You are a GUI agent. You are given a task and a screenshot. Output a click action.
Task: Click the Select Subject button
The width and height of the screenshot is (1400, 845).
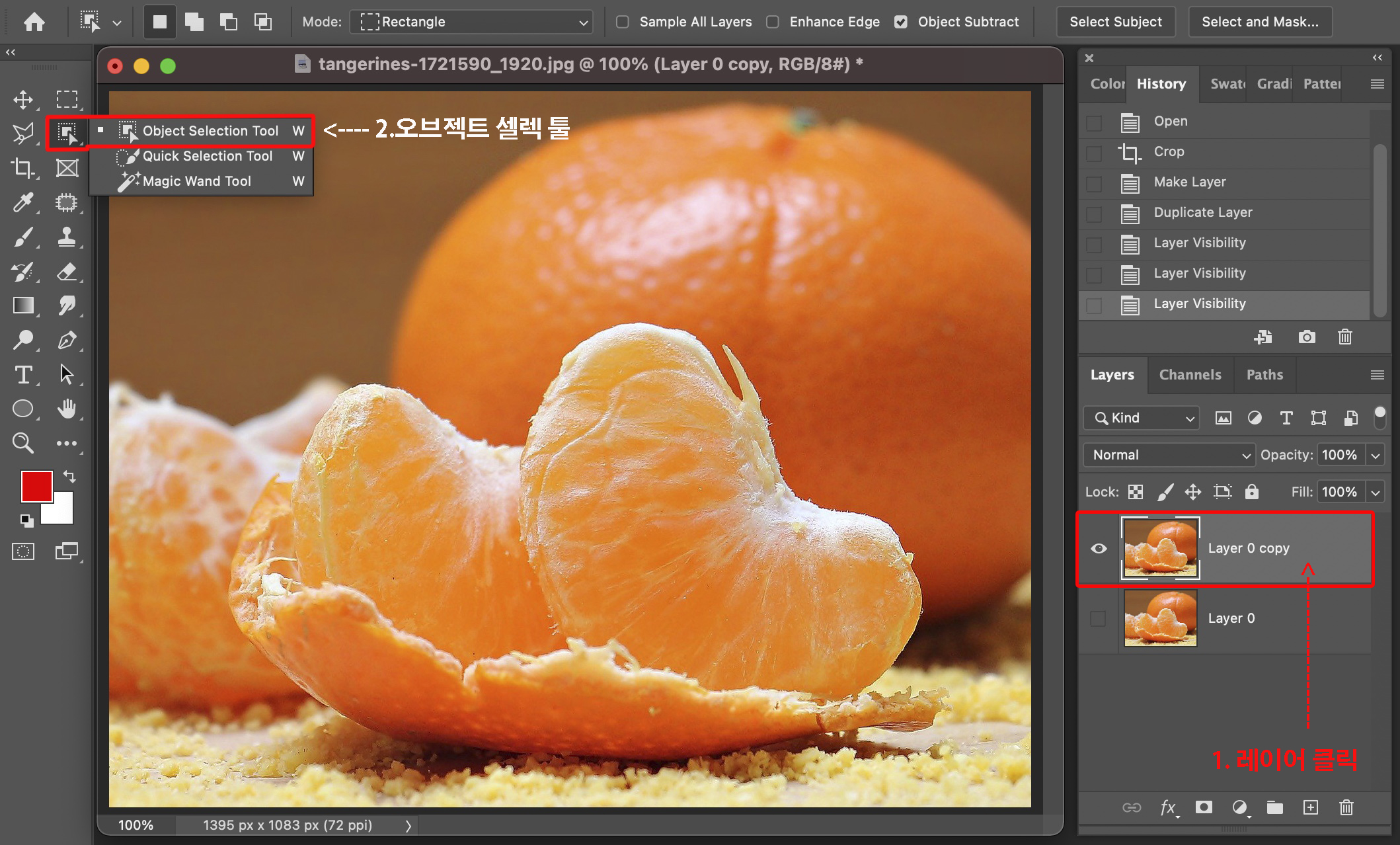coord(1115,22)
